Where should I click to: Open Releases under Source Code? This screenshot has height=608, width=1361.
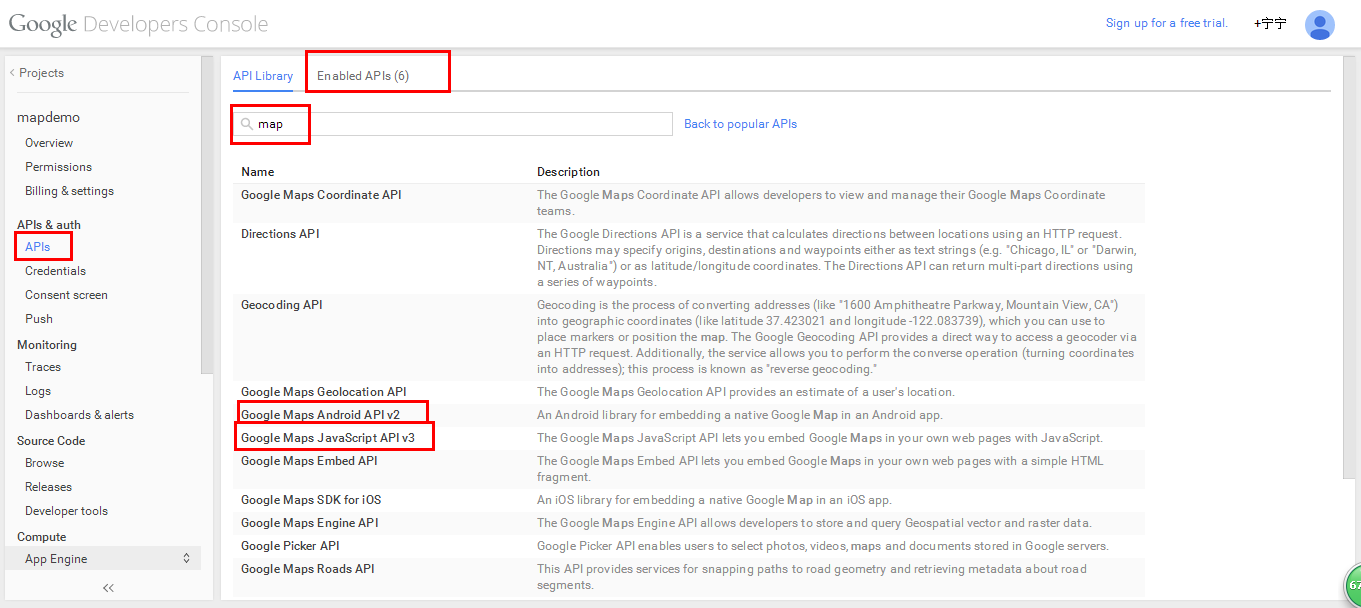(48, 487)
